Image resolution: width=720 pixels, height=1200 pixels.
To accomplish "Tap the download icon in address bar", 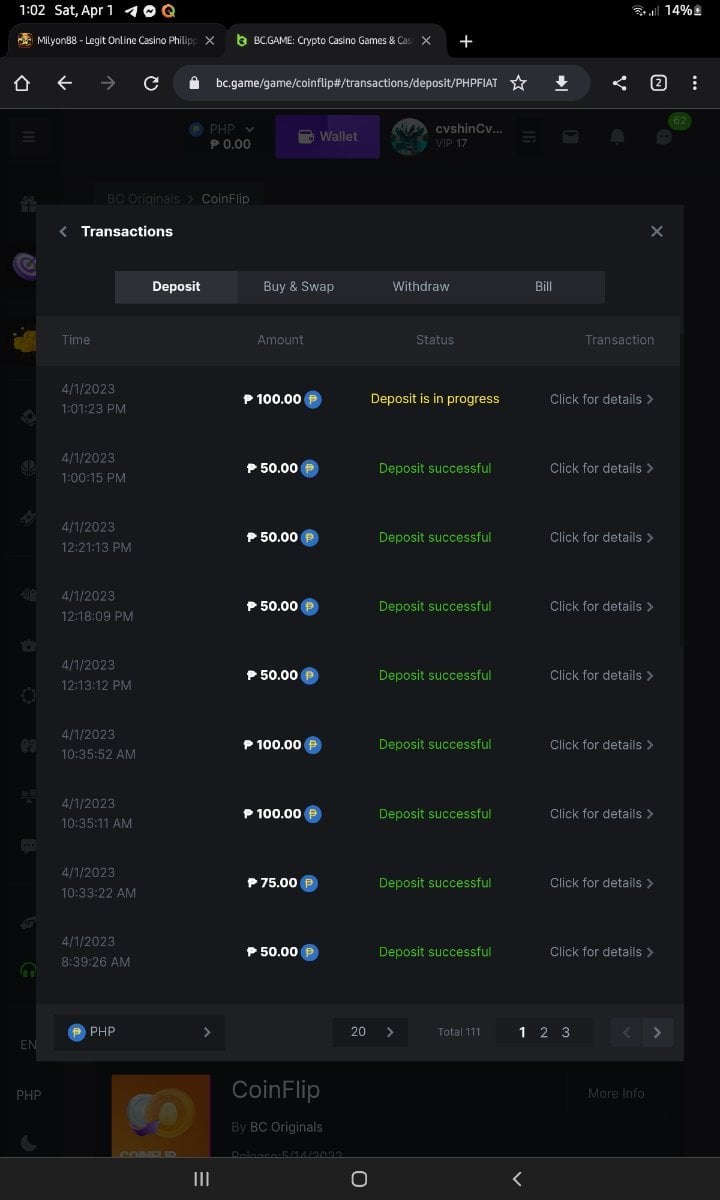I will tap(561, 84).
